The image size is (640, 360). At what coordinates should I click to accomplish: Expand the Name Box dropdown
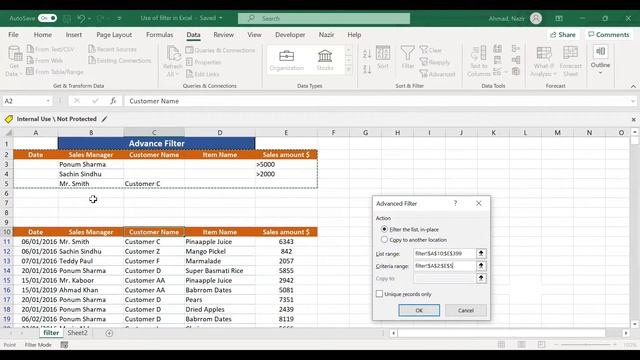click(x=48, y=101)
